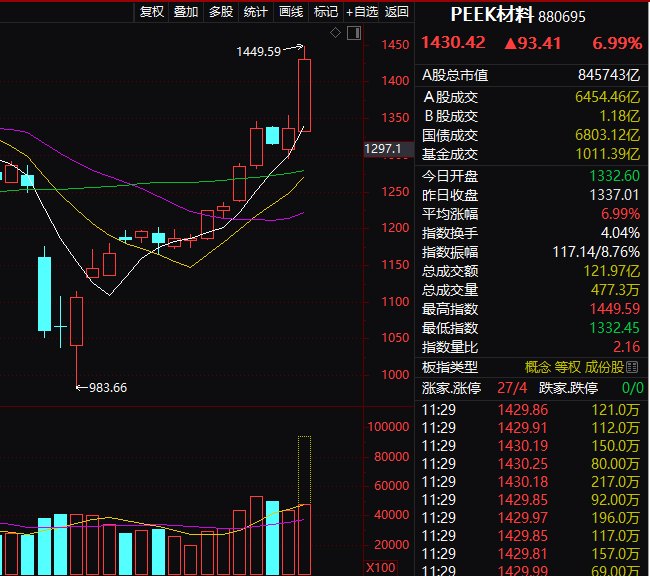
Task: Activate the 画线 drawing tool
Action: pyautogui.click(x=291, y=12)
